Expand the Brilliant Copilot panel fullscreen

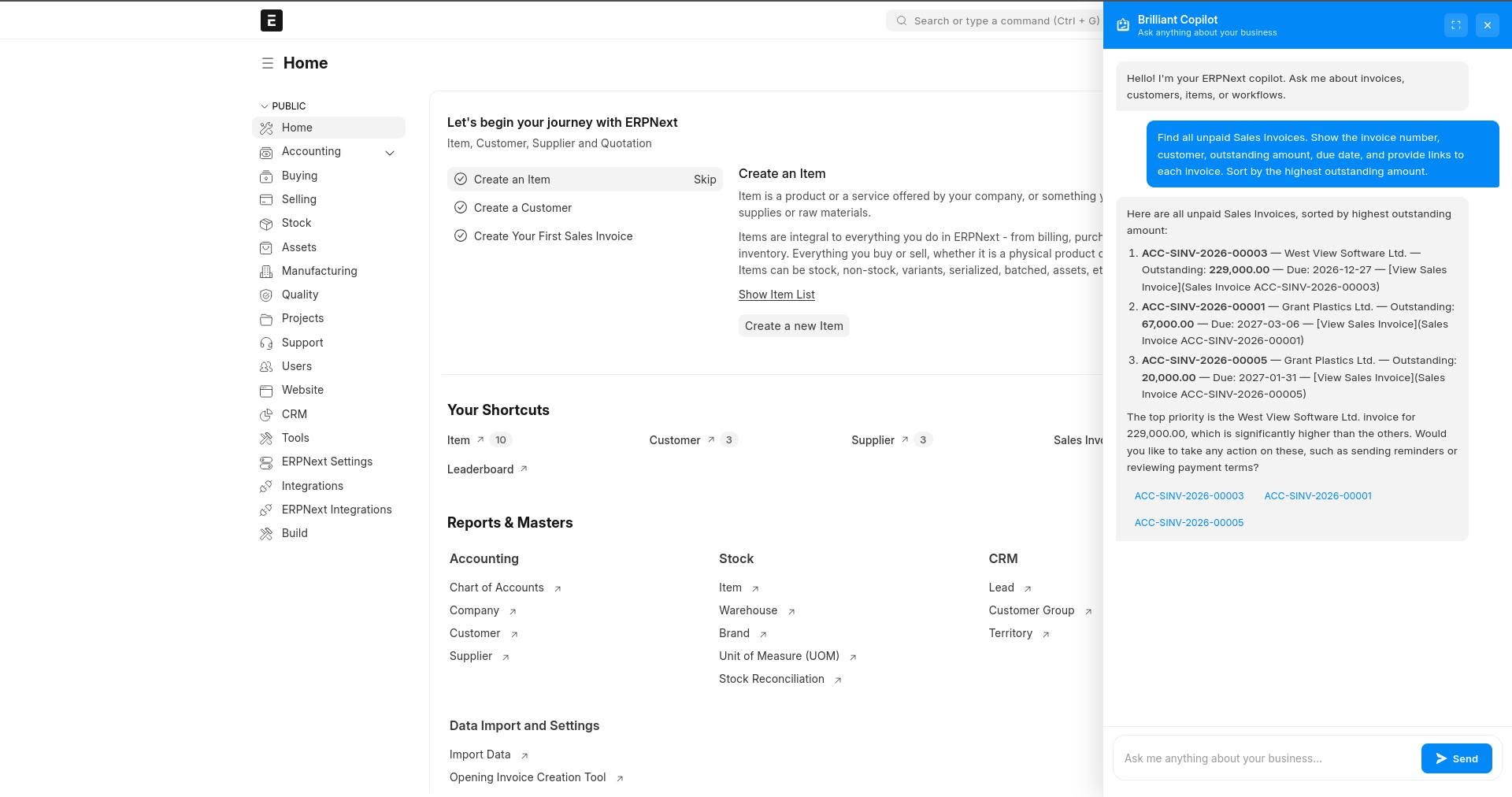1456,25
